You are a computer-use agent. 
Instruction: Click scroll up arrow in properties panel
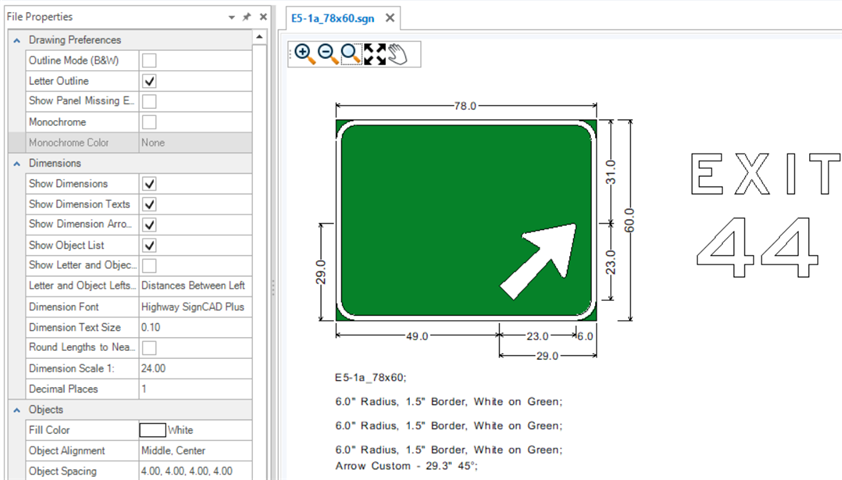click(x=260, y=38)
